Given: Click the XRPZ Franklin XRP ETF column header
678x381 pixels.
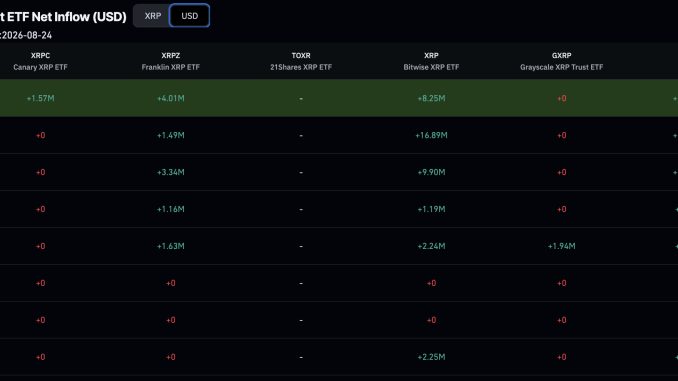Looking at the screenshot, I should 171,61.
